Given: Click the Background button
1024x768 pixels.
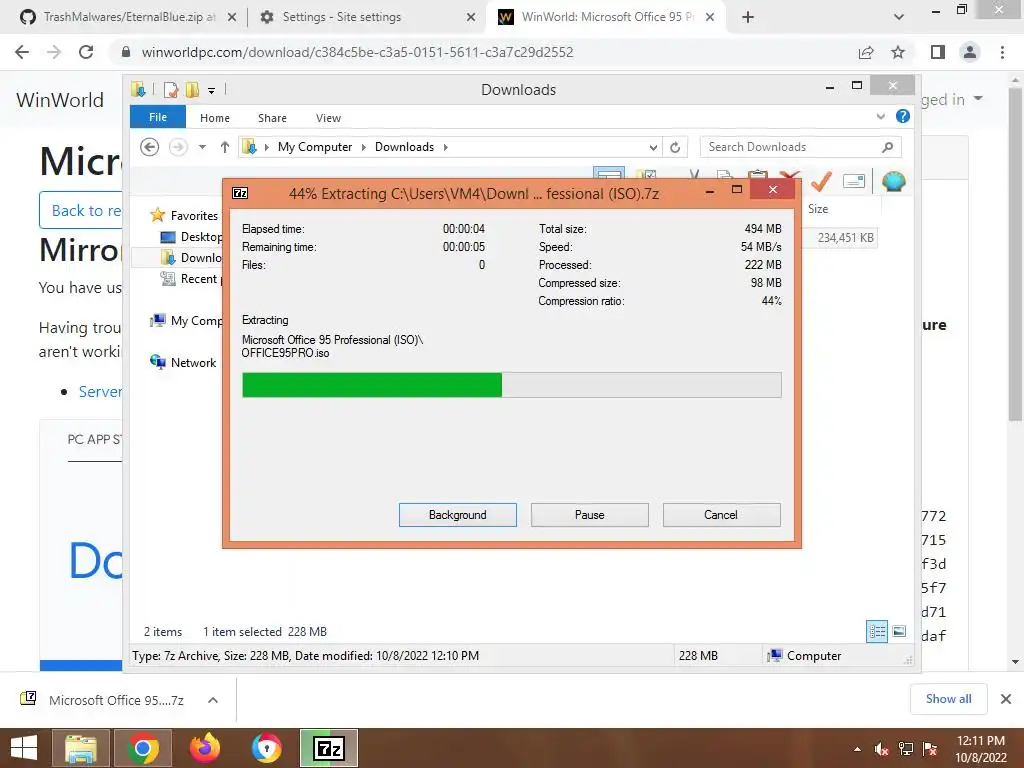Looking at the screenshot, I should [x=458, y=515].
